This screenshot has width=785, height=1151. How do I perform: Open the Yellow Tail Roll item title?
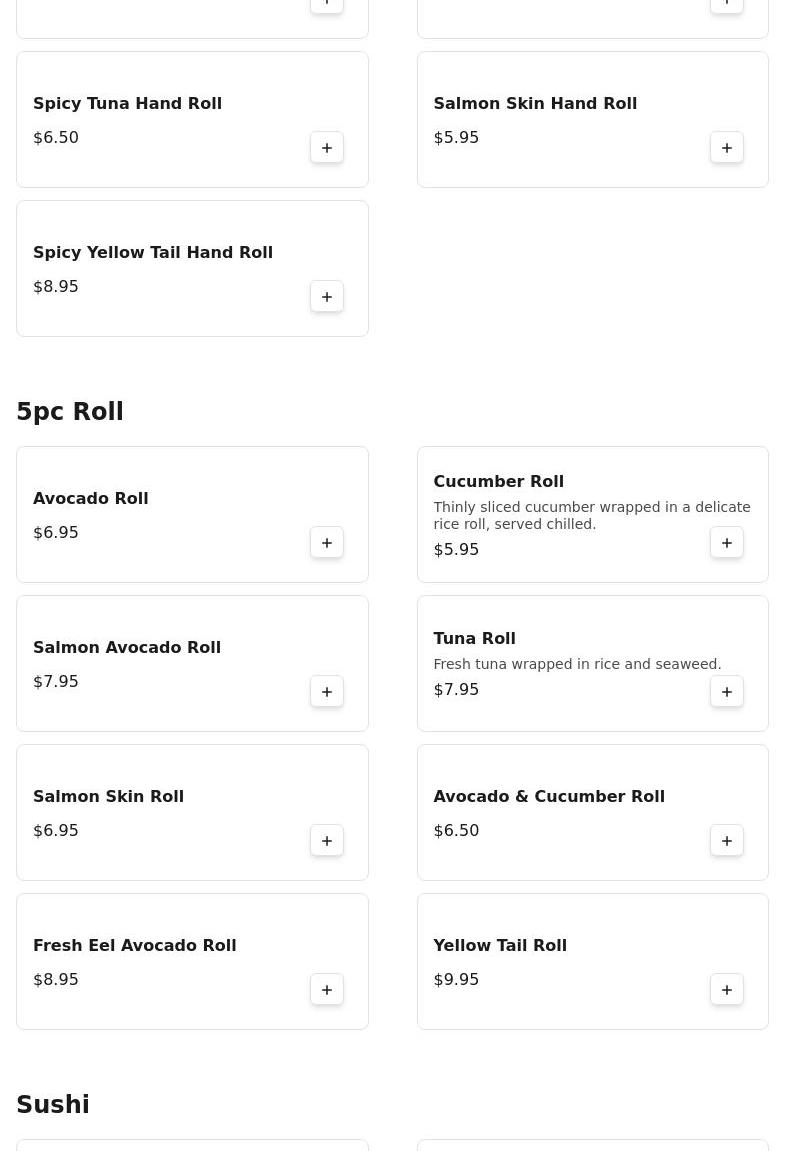coord(499,946)
